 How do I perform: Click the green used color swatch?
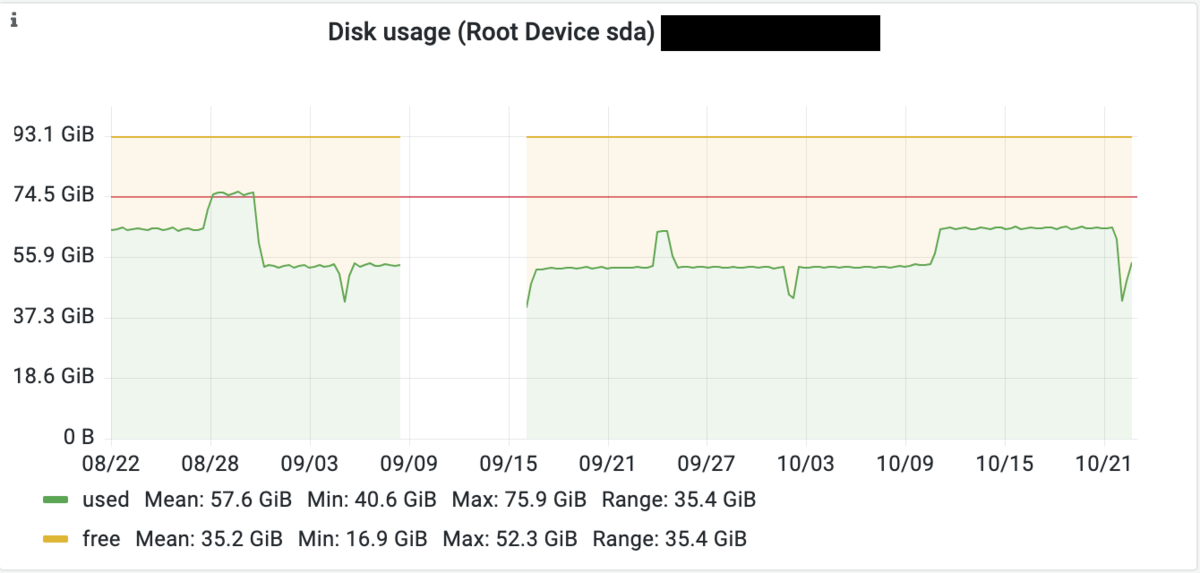[58, 499]
